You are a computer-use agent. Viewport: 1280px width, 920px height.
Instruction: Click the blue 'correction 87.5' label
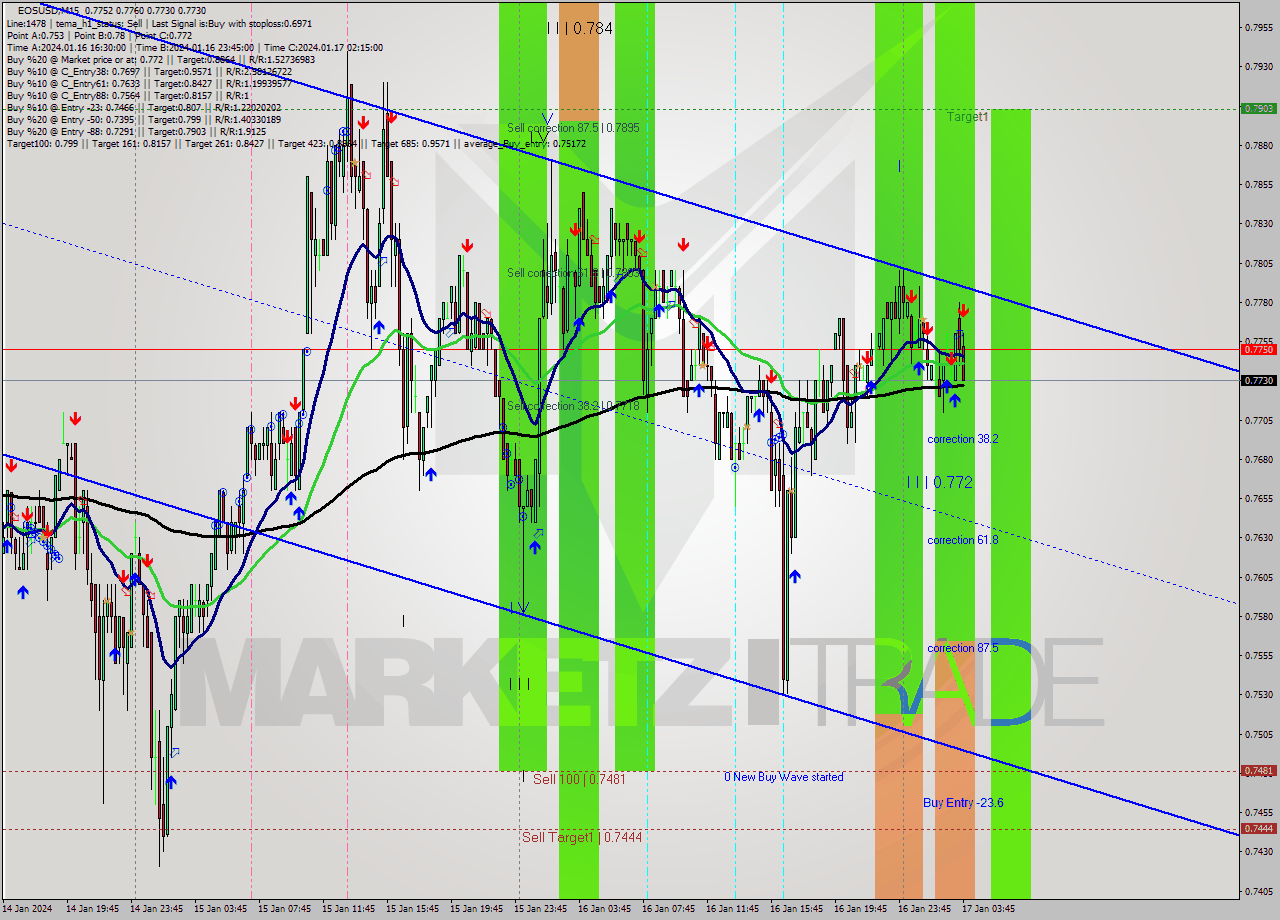pyautogui.click(x=962, y=648)
